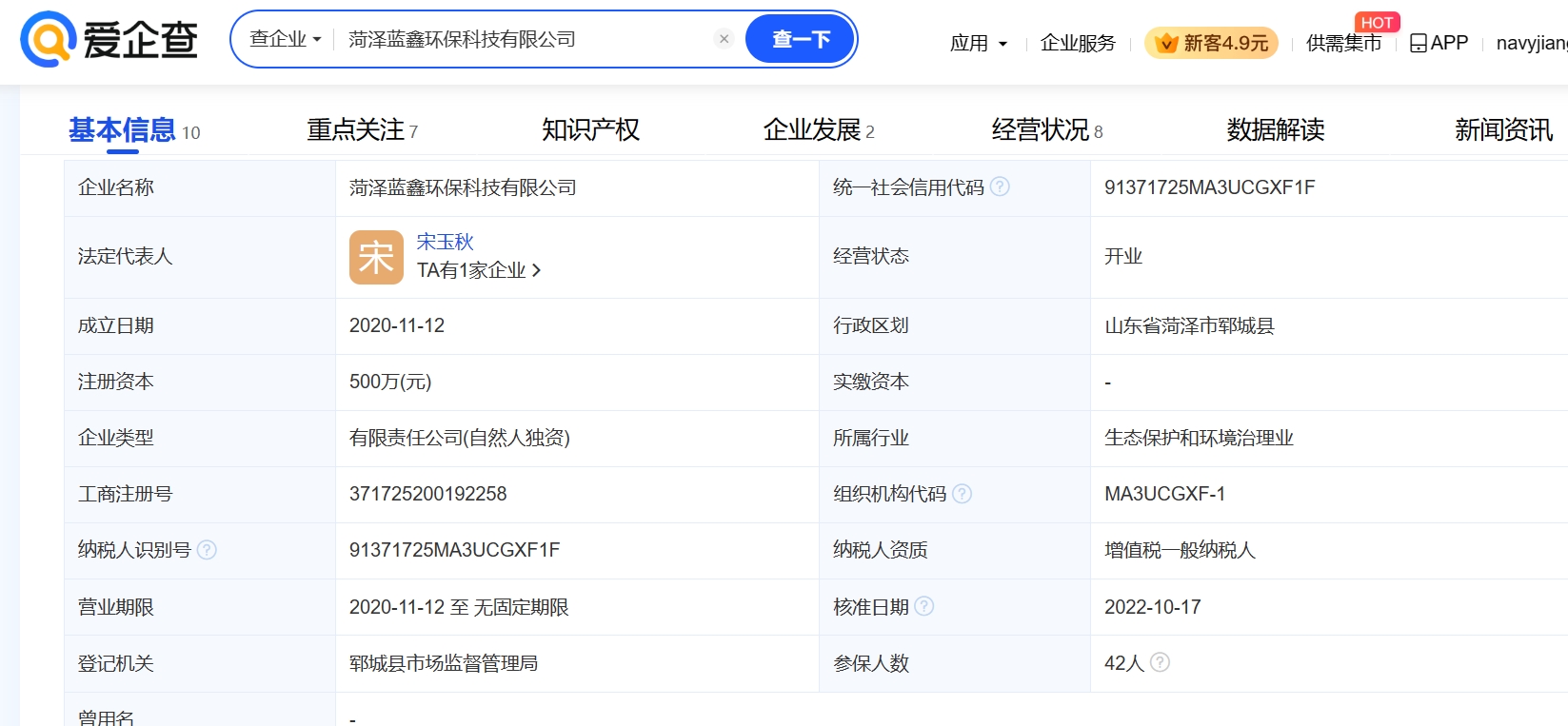Open 企业服务 link
Viewport: 1568px width, 726px height.
tap(1078, 43)
